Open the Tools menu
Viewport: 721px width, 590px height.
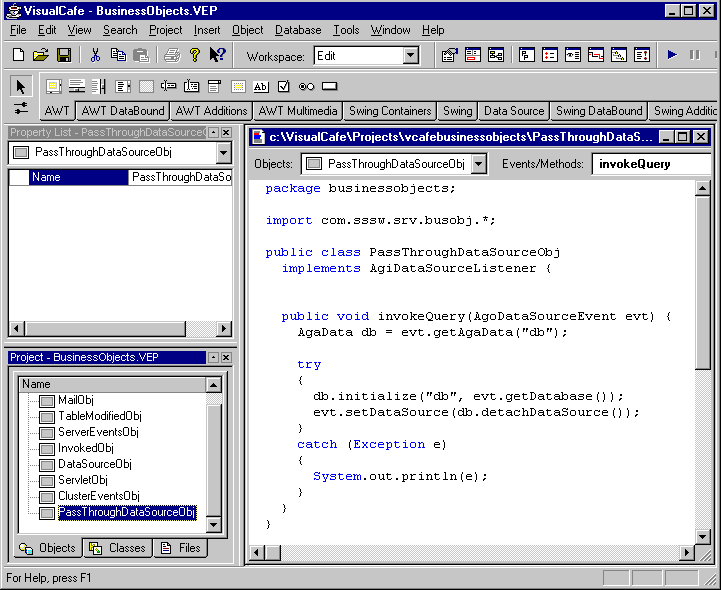(346, 30)
